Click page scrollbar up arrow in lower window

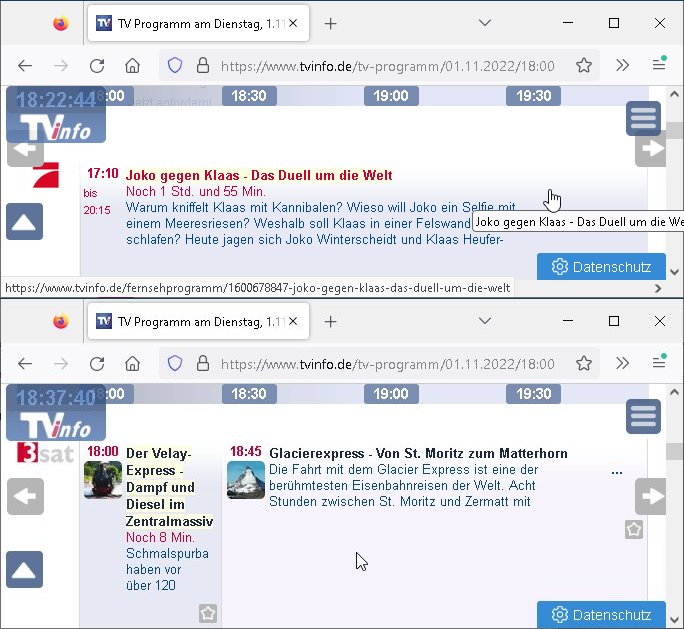tap(674, 392)
